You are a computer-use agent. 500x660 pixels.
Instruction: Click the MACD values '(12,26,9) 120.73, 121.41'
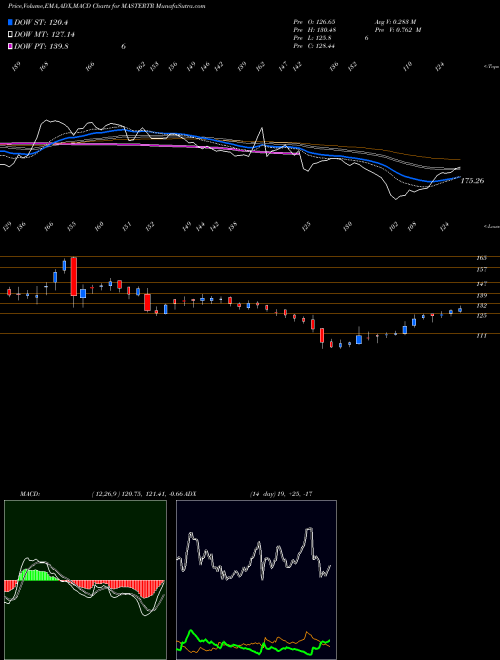pyautogui.click(x=128, y=494)
